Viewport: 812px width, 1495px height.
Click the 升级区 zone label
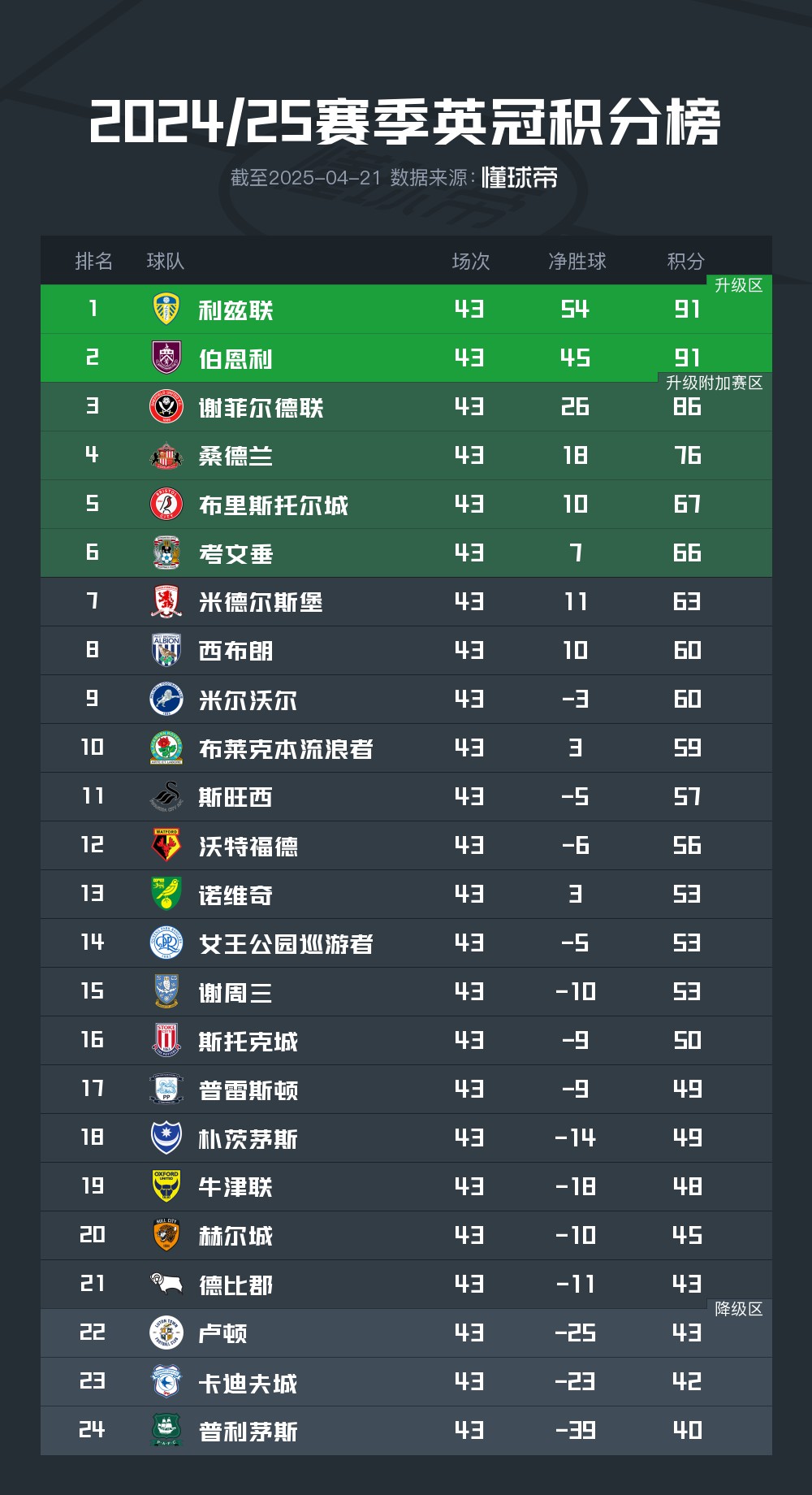coord(738,285)
